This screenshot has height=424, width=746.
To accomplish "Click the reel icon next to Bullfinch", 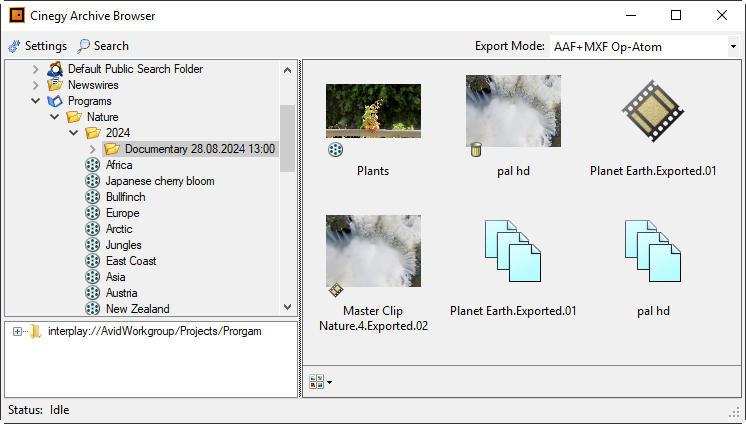I will click(92, 197).
